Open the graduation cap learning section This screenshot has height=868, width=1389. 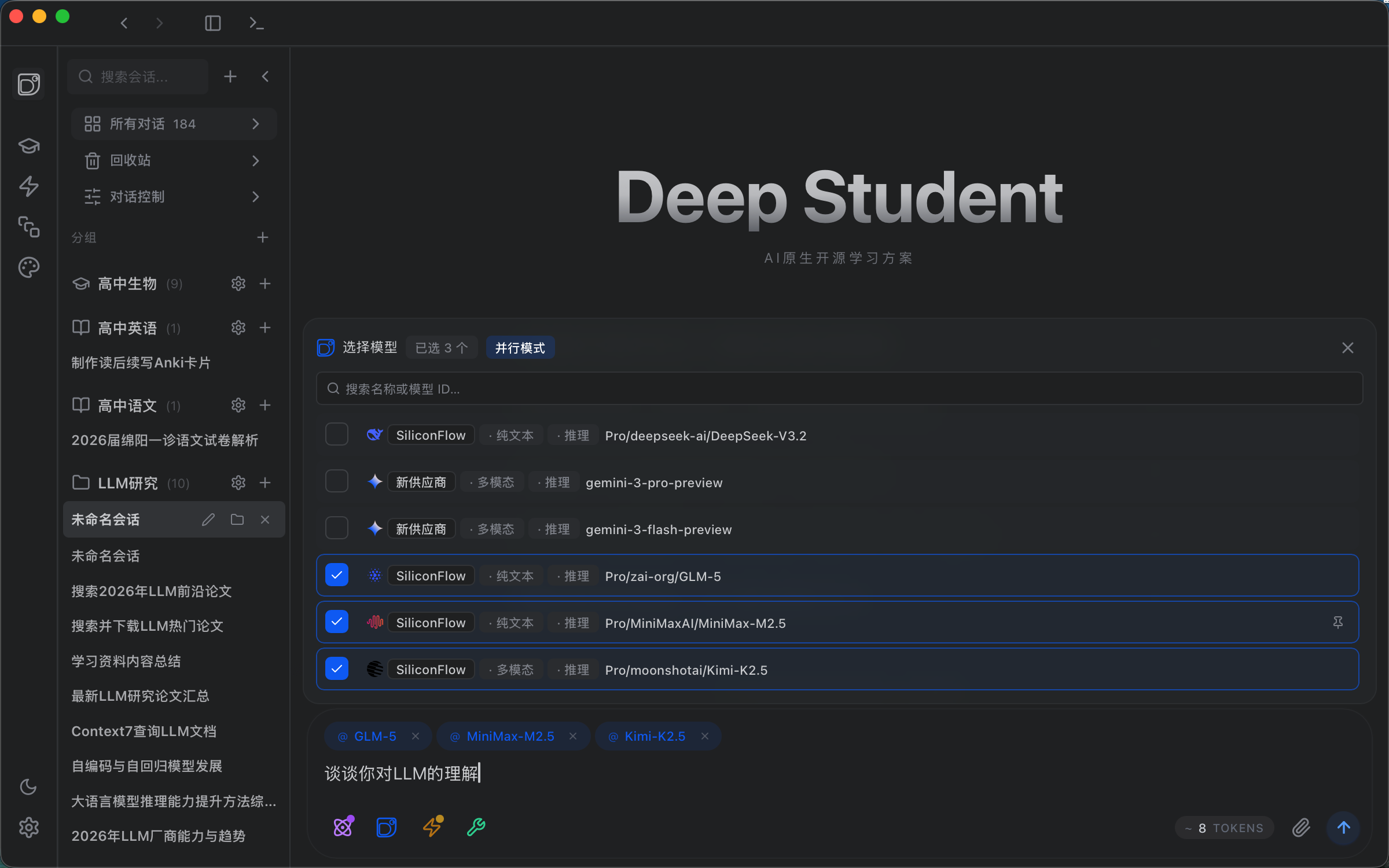pyautogui.click(x=29, y=145)
